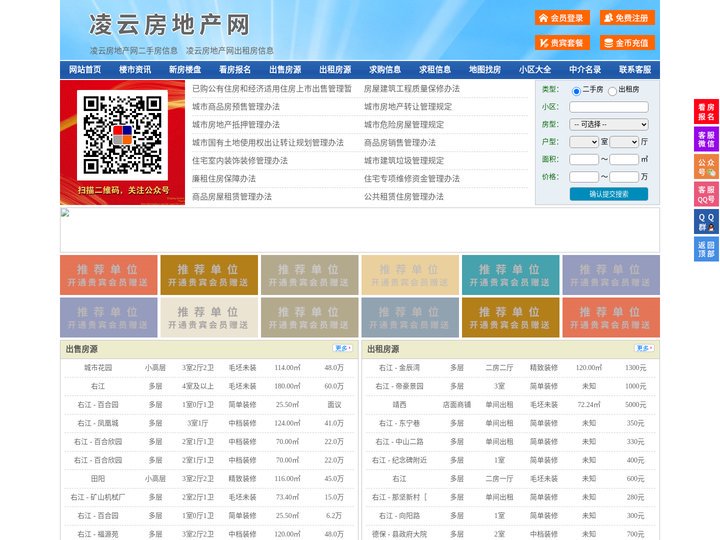The height and width of the screenshot is (540, 720).
Task: Open 凌云房地产网二手房信息 header link
Action: pos(134,51)
